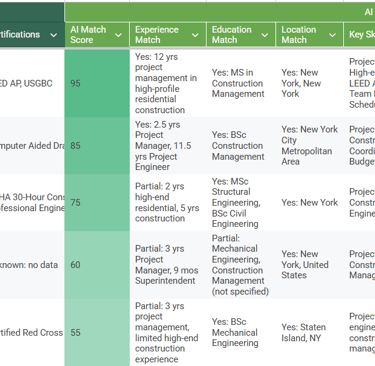Select the score cell showing 95
This screenshot has width=375, height=366.
click(x=97, y=83)
